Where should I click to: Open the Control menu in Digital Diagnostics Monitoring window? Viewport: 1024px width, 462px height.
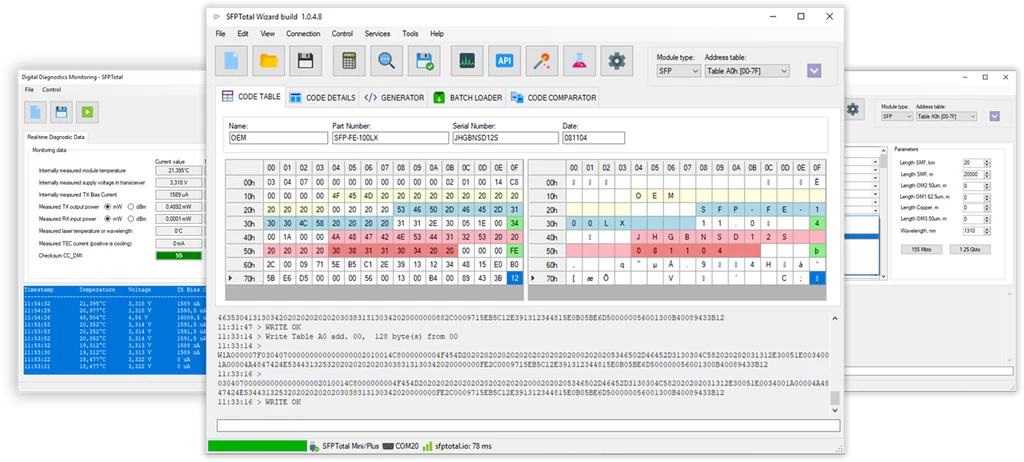coord(52,90)
